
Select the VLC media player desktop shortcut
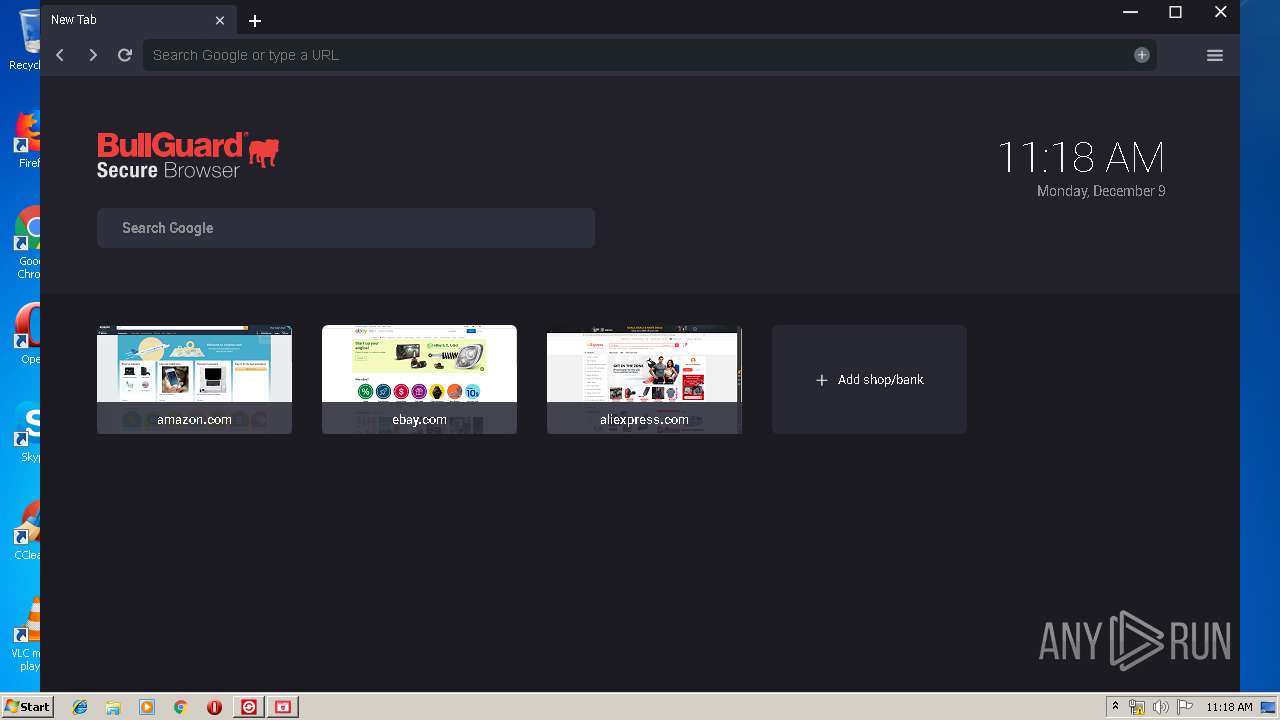(27, 635)
